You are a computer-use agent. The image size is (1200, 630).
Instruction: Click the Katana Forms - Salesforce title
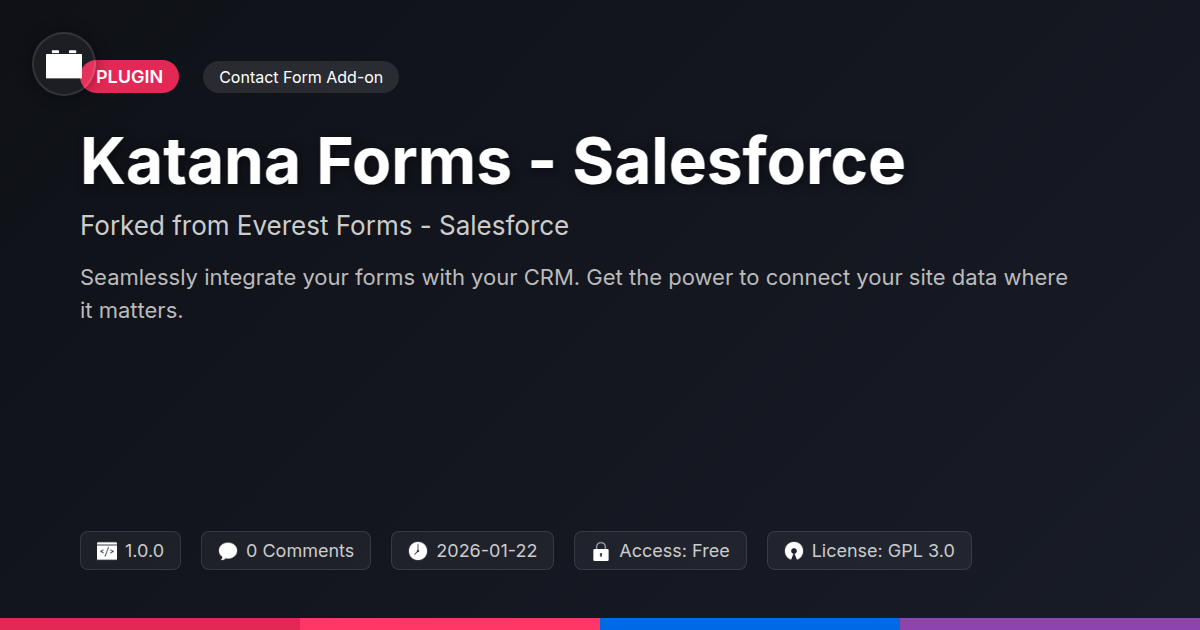[492, 162]
